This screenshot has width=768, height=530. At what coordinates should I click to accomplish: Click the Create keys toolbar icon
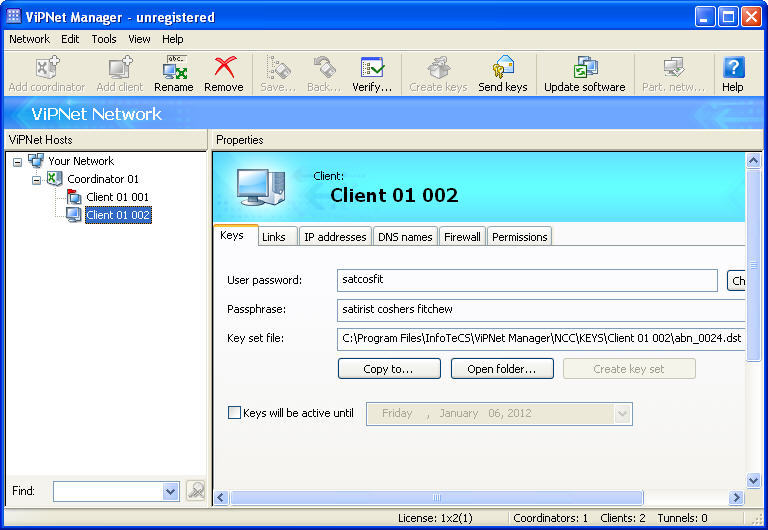click(x=438, y=67)
